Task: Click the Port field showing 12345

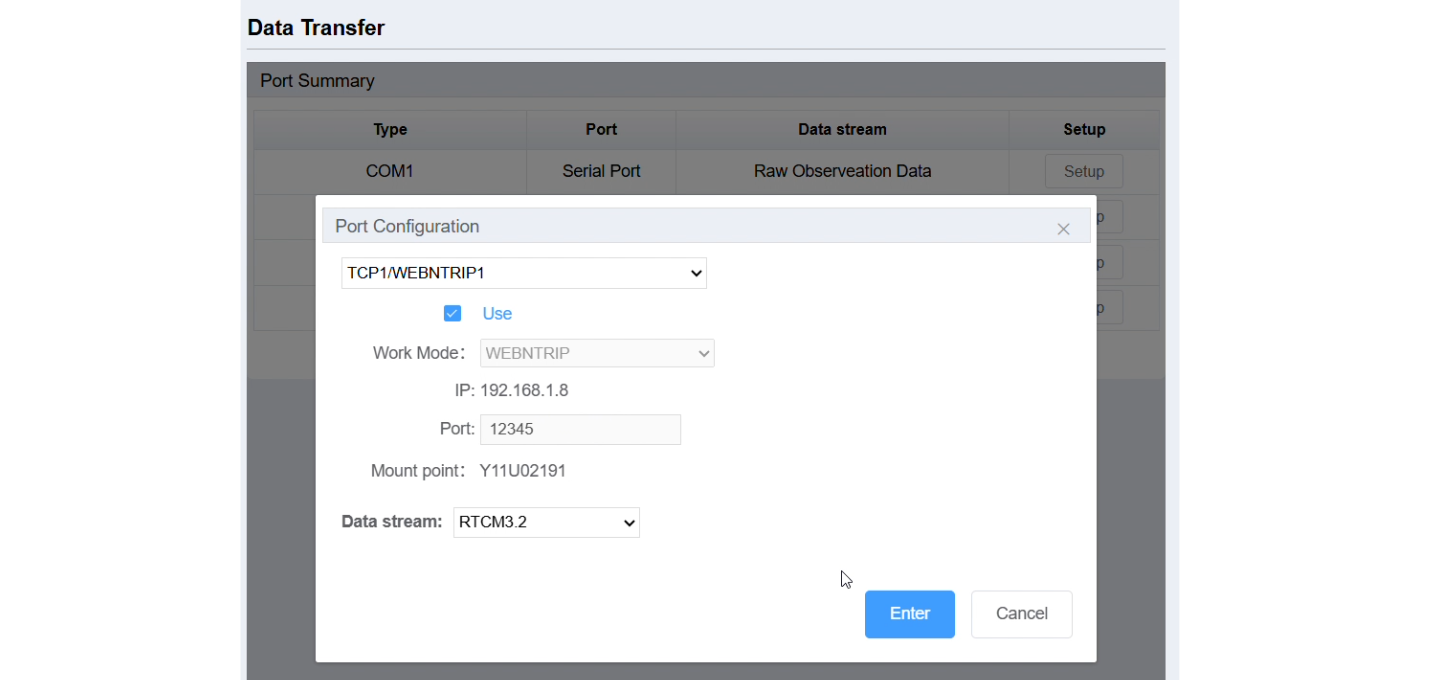Action: click(x=580, y=429)
